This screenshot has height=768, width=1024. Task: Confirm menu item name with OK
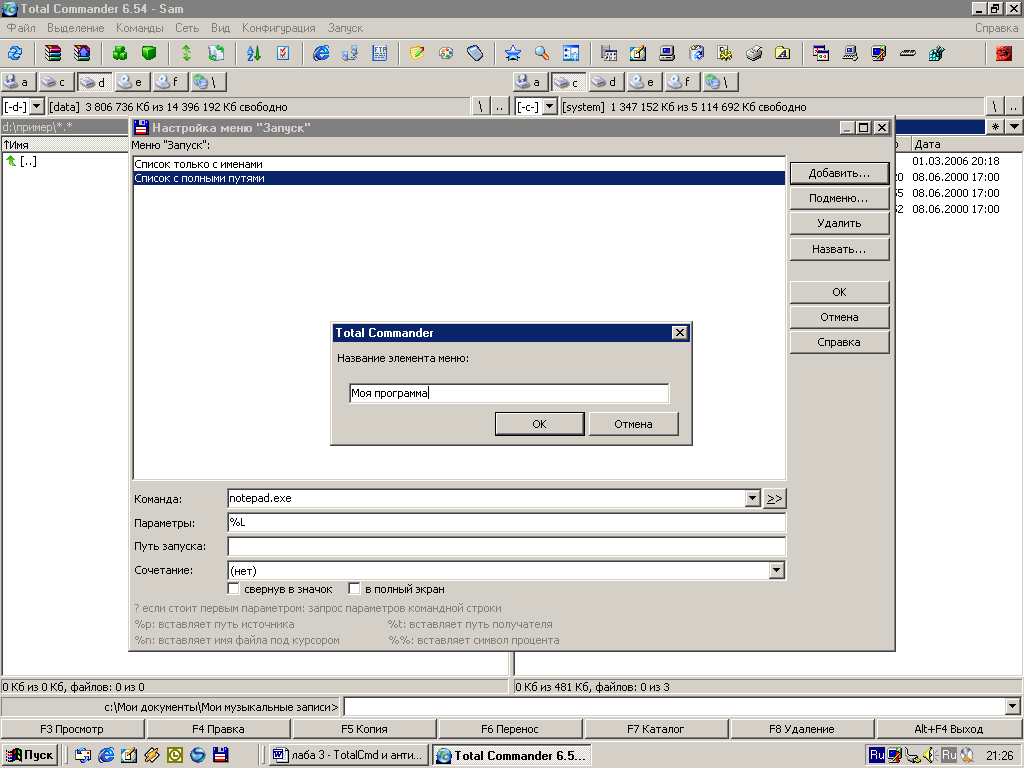(539, 424)
